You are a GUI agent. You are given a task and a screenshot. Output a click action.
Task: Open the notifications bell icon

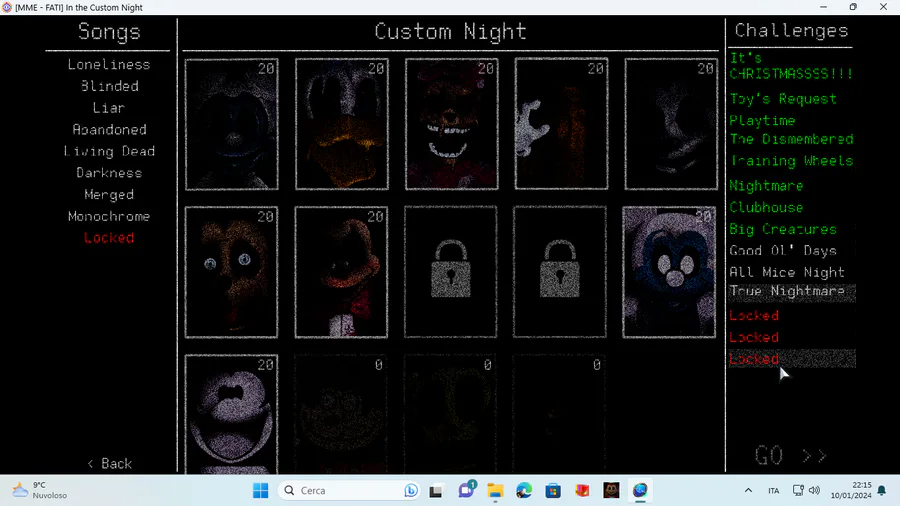coord(882,491)
